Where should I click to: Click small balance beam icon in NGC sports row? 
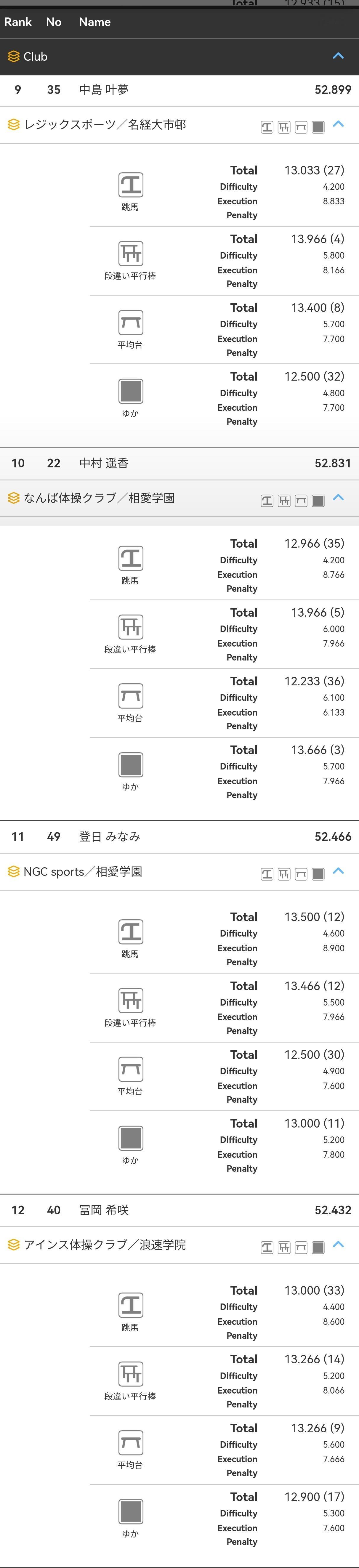click(x=301, y=875)
